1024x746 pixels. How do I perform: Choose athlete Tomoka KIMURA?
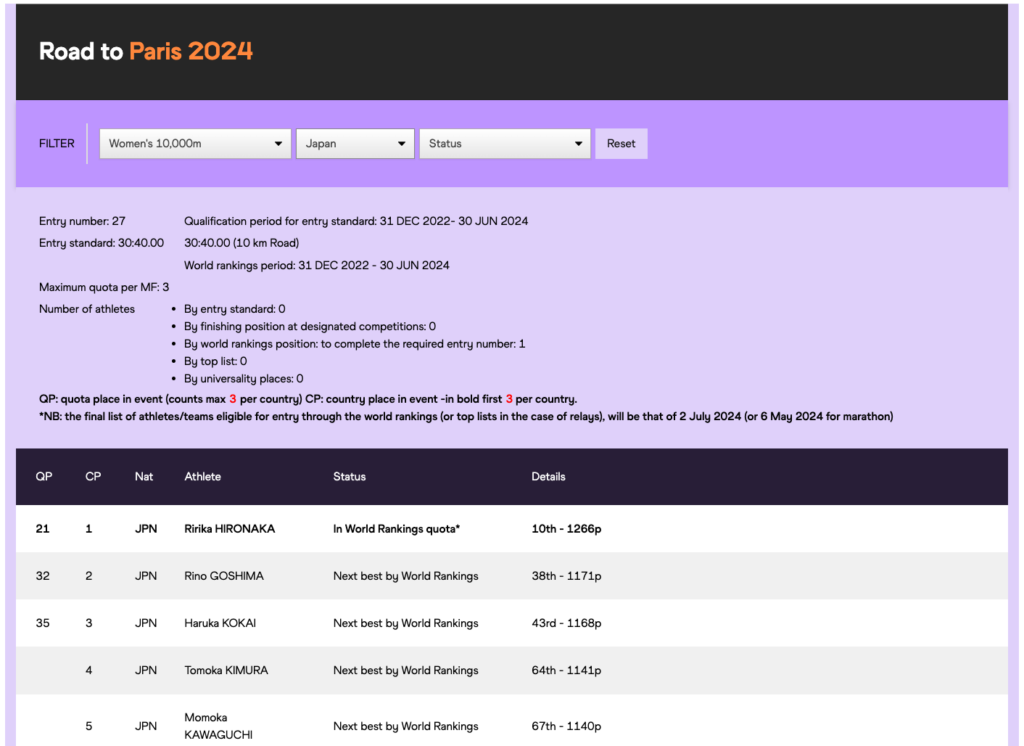coord(226,670)
